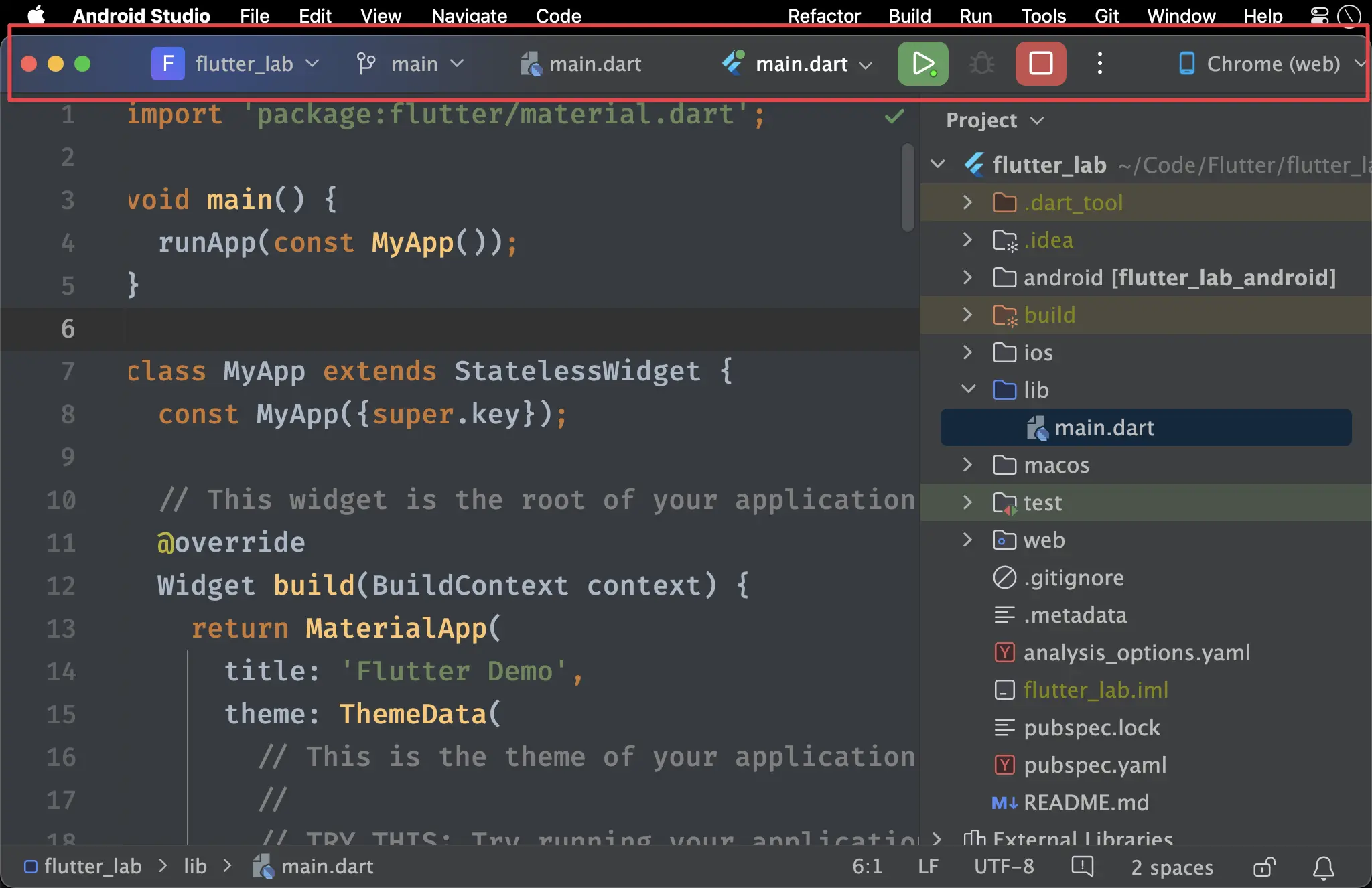This screenshot has width=1372, height=888.
Task: Open the Tools menu
Action: [1043, 15]
